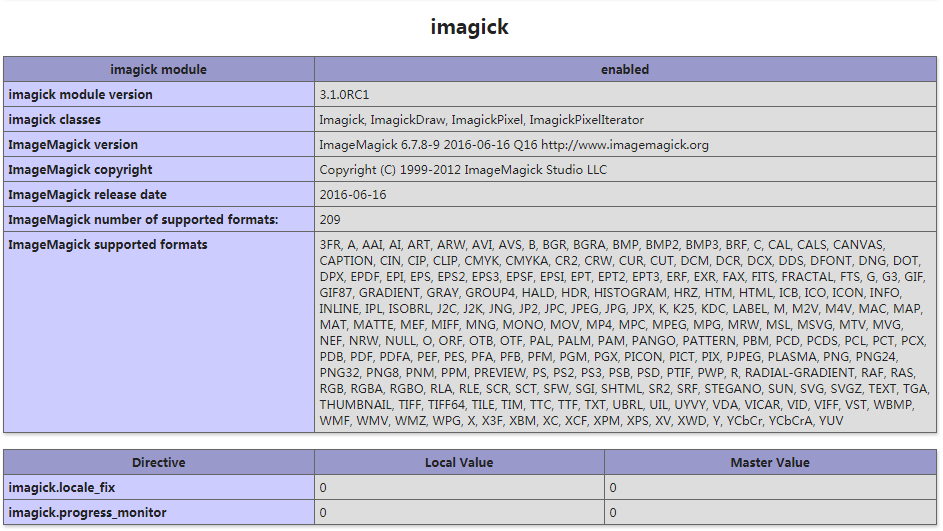The height and width of the screenshot is (531, 943).
Task: Click the 'enabled' header cell
Action: pyautogui.click(x=625, y=70)
